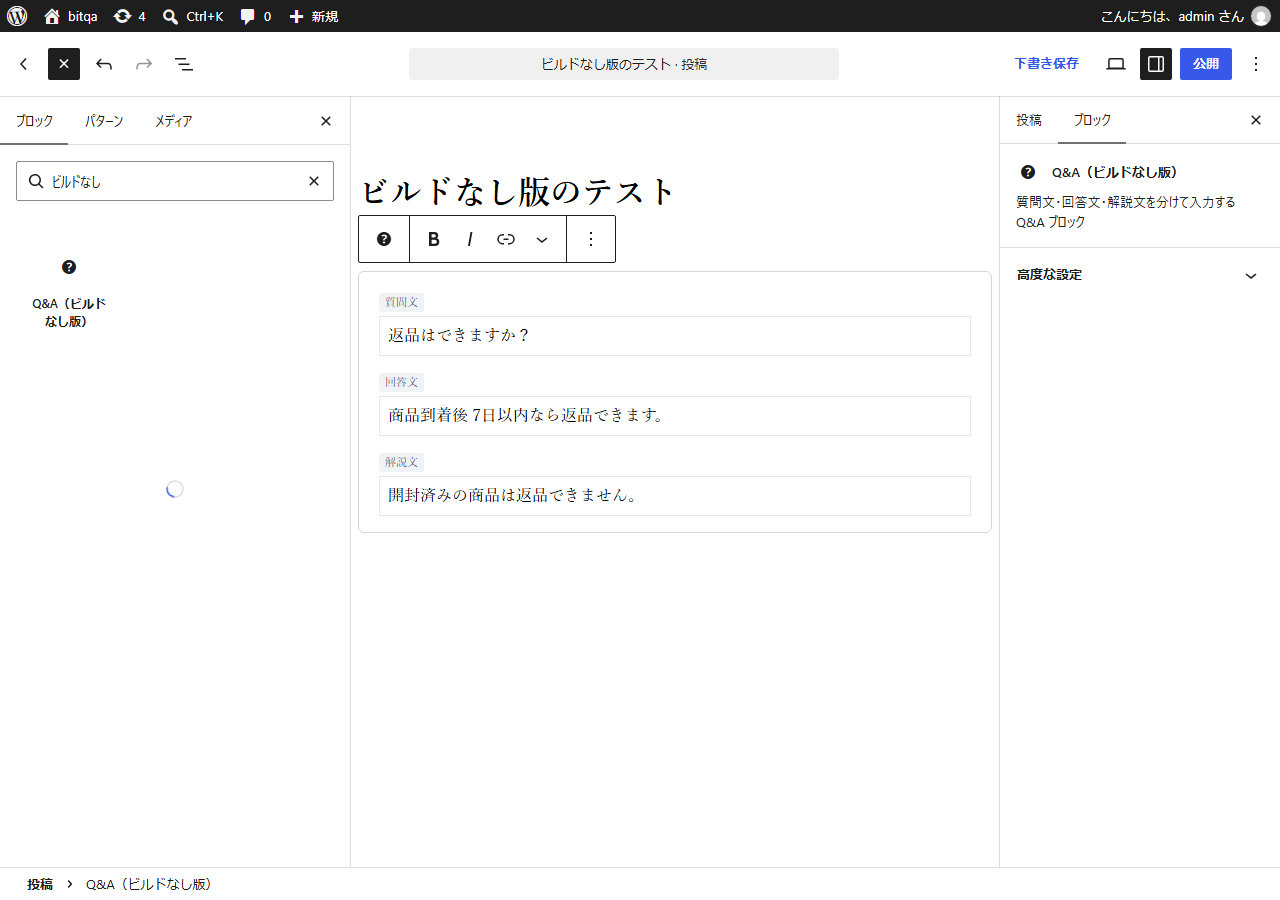Close the inserter panel with X
The width and height of the screenshot is (1280, 900).
click(x=326, y=121)
